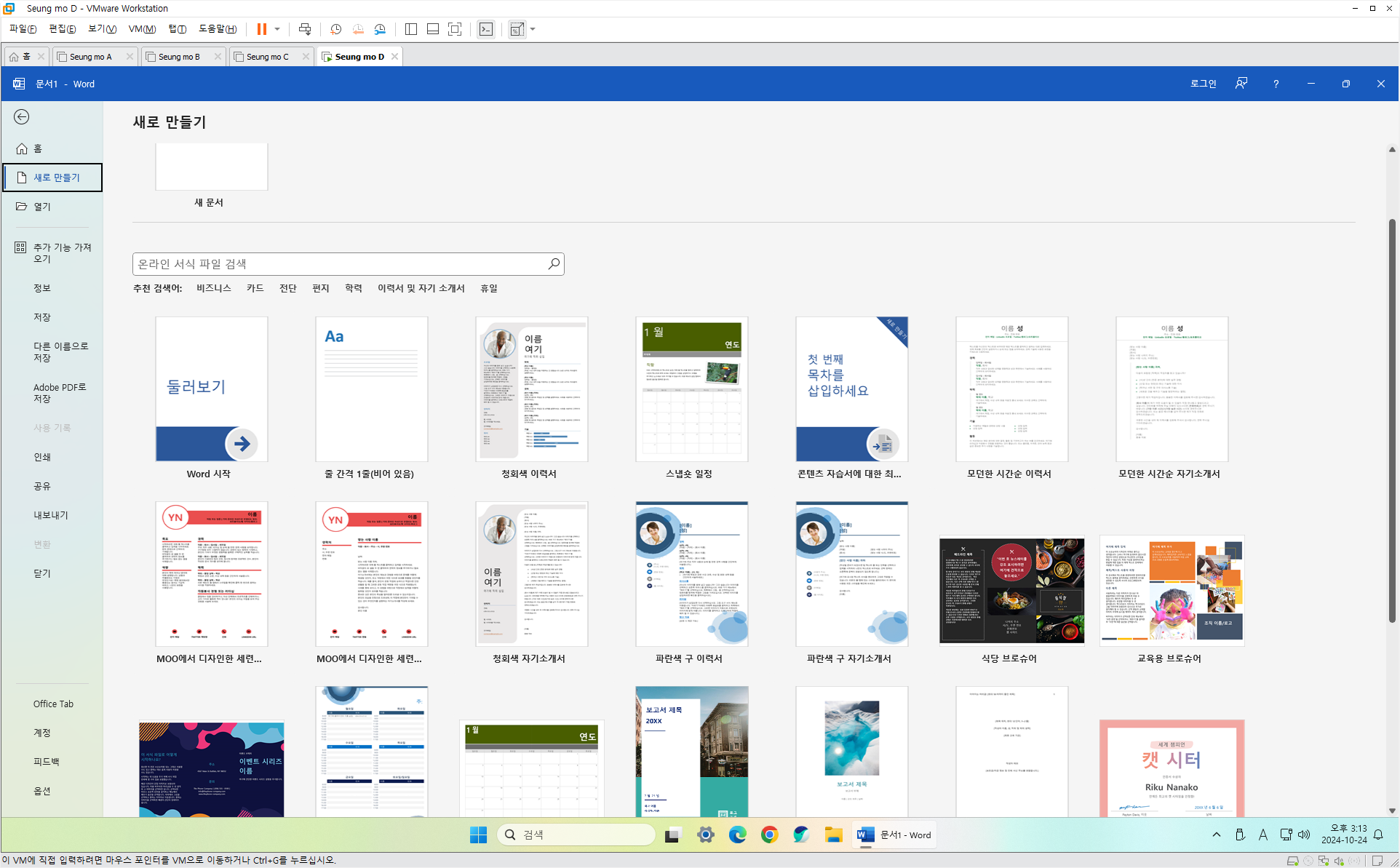Send Ctrl+Alt+Del to the virtual machine
Viewport: 1400px width, 868px height.
point(305,29)
